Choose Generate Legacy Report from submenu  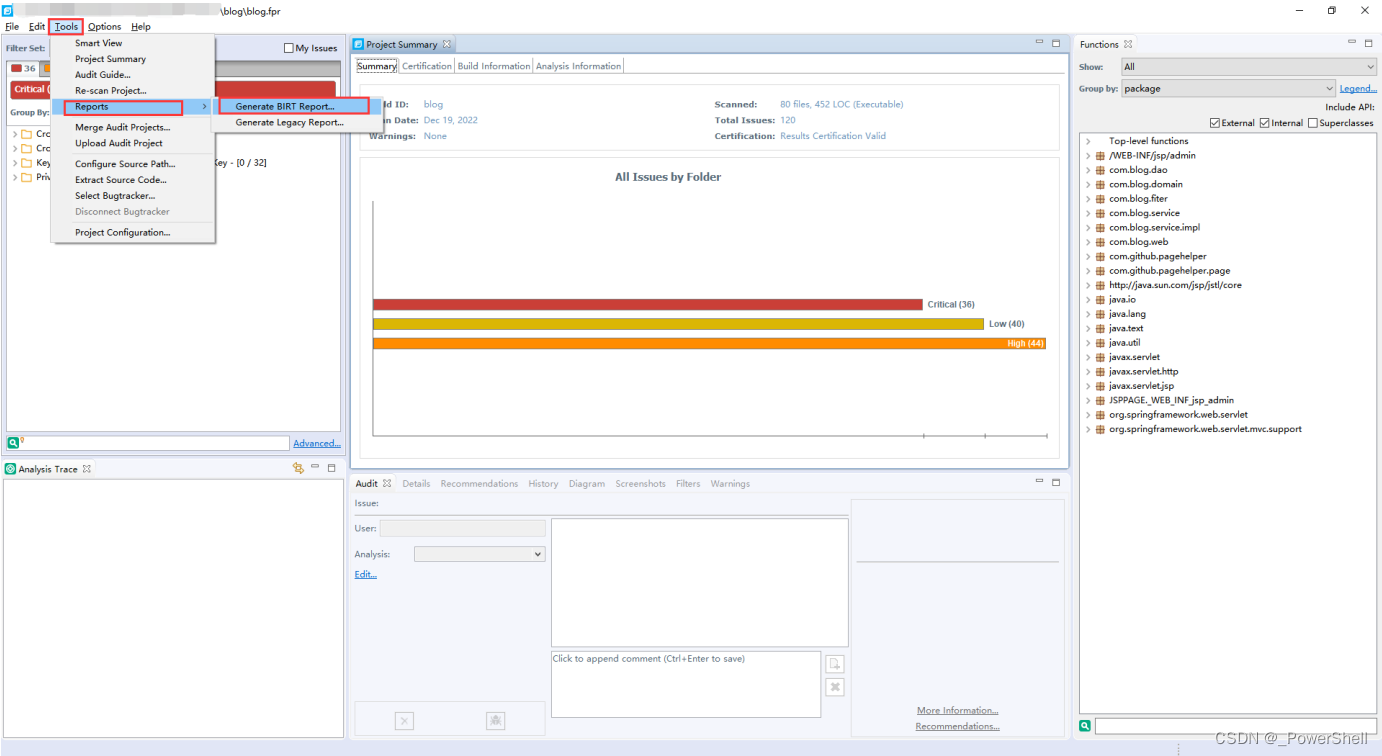pyautogui.click(x=289, y=123)
